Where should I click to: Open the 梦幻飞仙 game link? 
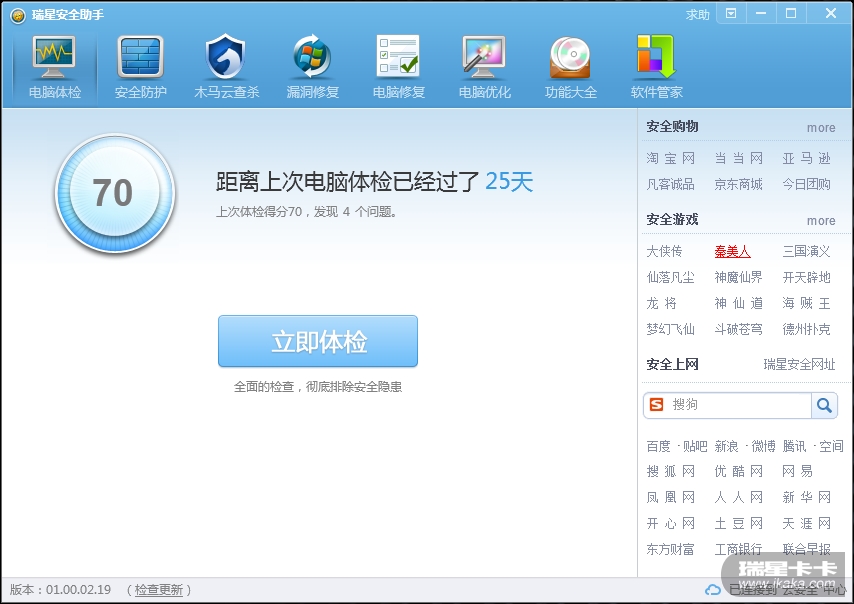670,330
